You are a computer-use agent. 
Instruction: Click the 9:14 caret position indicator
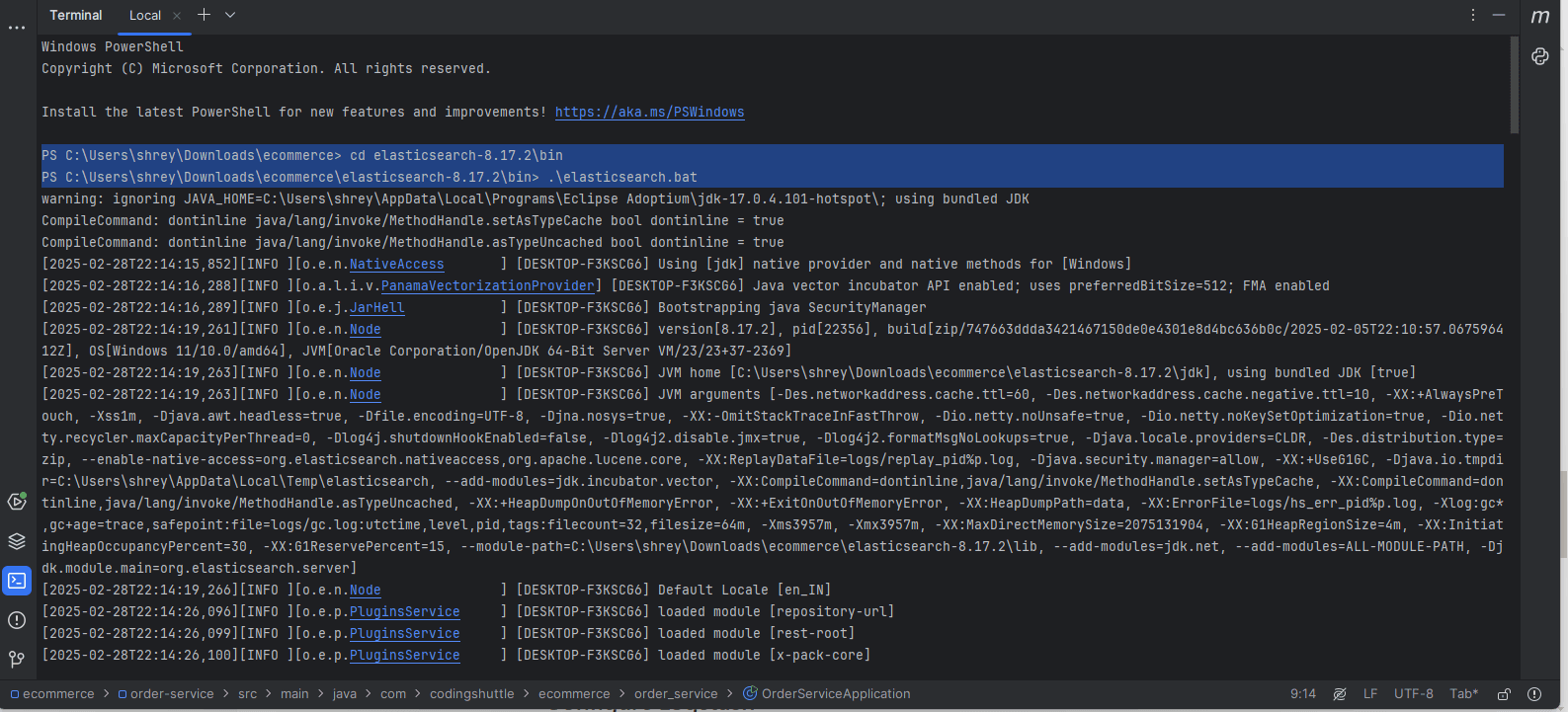click(x=1303, y=694)
